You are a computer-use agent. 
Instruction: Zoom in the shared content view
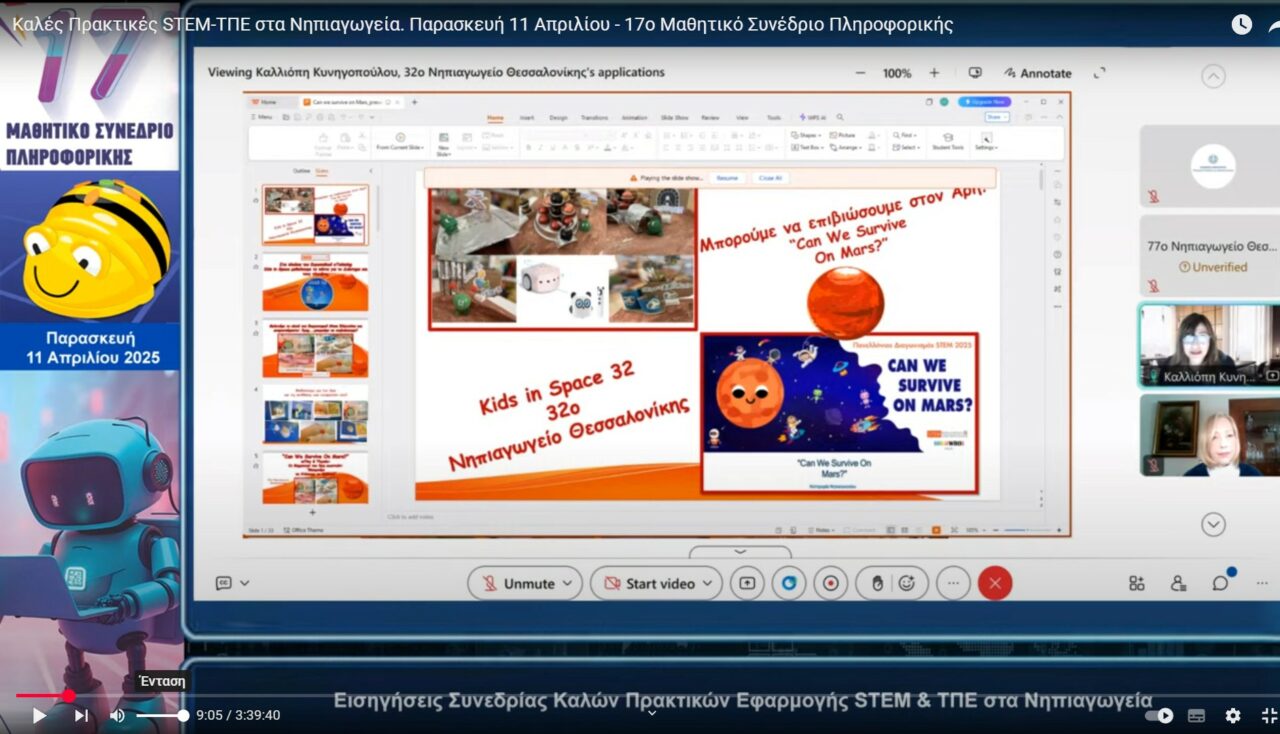pos(934,73)
